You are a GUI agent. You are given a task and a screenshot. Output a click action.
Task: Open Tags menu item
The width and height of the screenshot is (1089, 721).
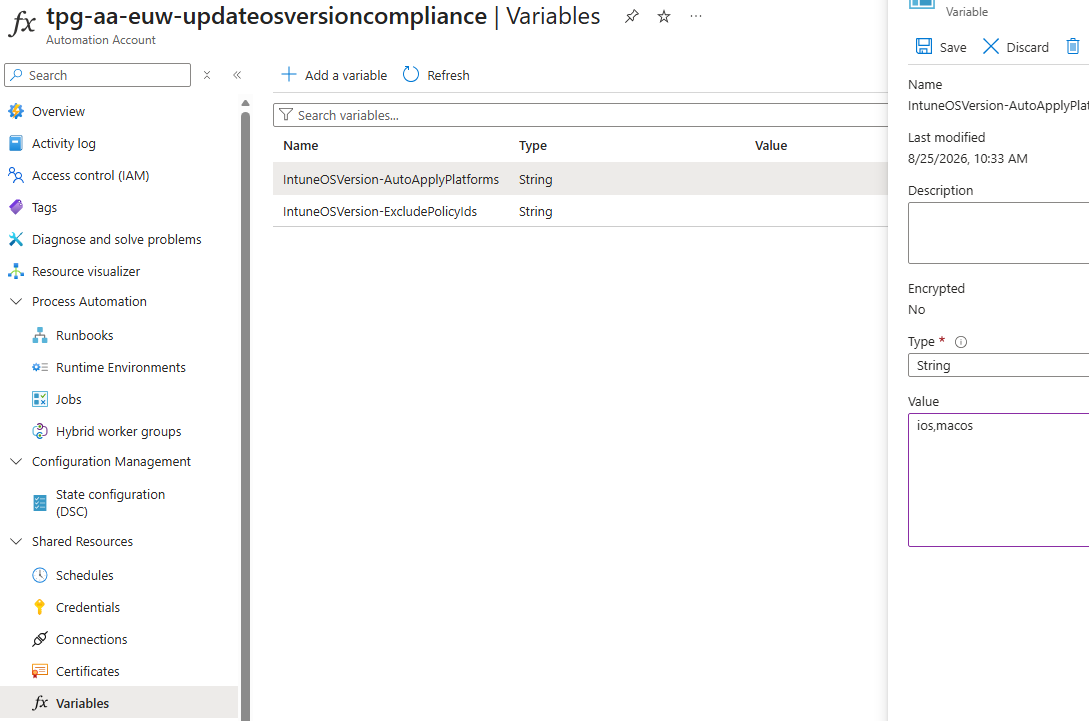[44, 207]
